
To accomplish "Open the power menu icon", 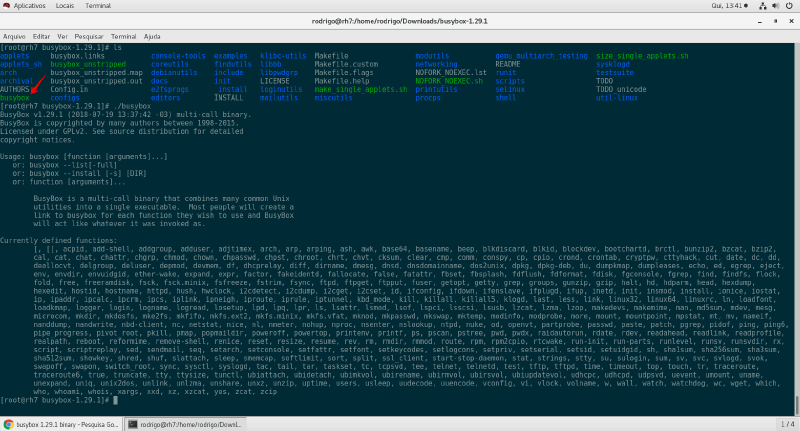I will [x=787, y=5].
